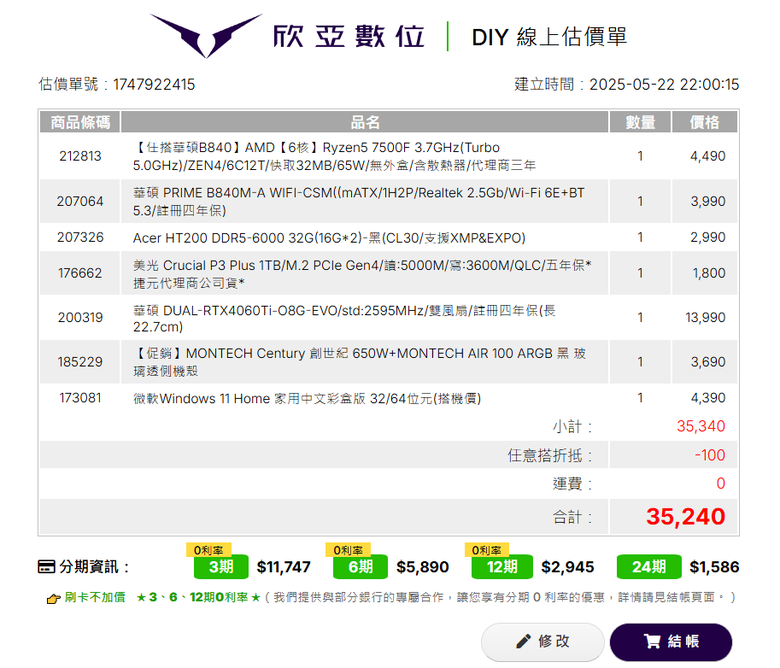
Task: Click the 價格 column header
Action: 704,122
